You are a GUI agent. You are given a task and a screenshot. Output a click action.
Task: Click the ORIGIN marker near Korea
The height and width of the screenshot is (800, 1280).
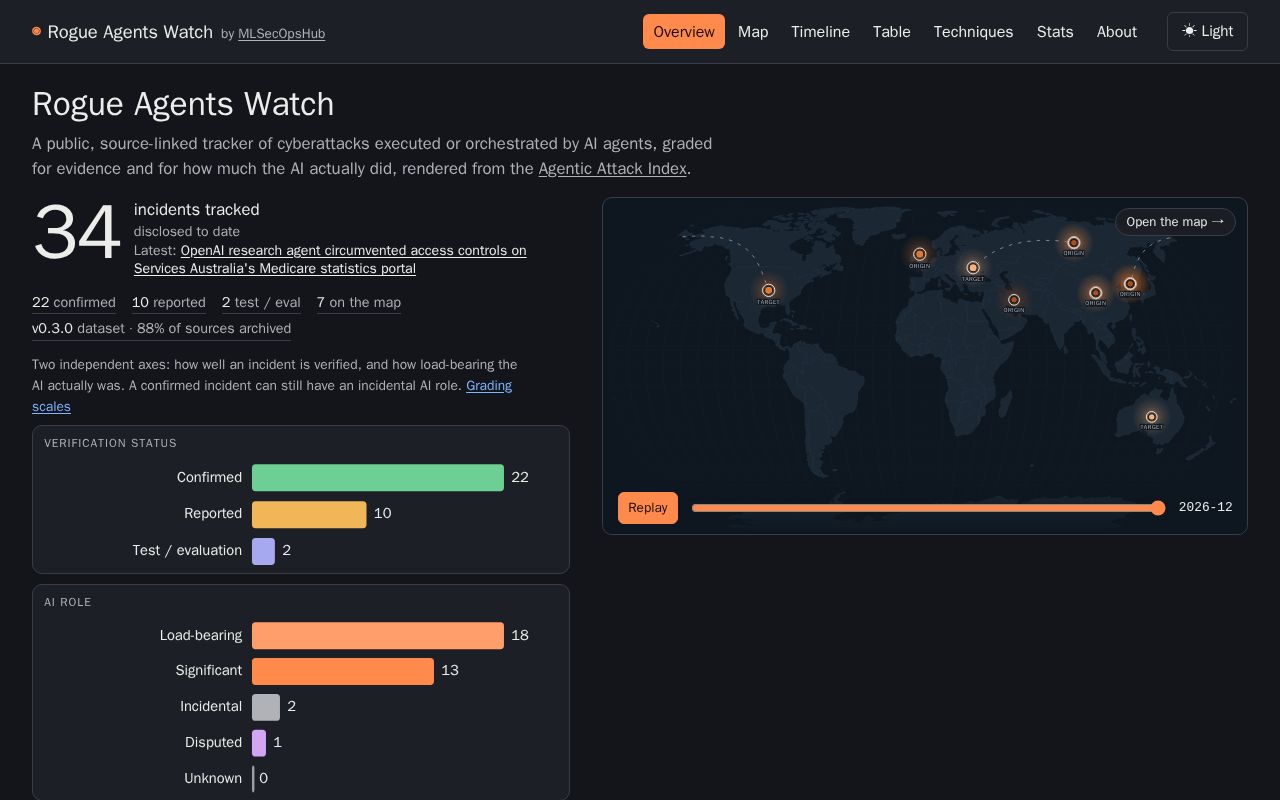click(x=1130, y=284)
